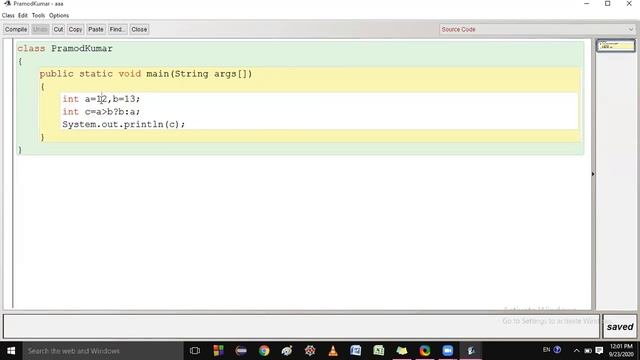Click the text 'class PramodKumar' in the editor
Screen dimensions: 640x360
64,49
